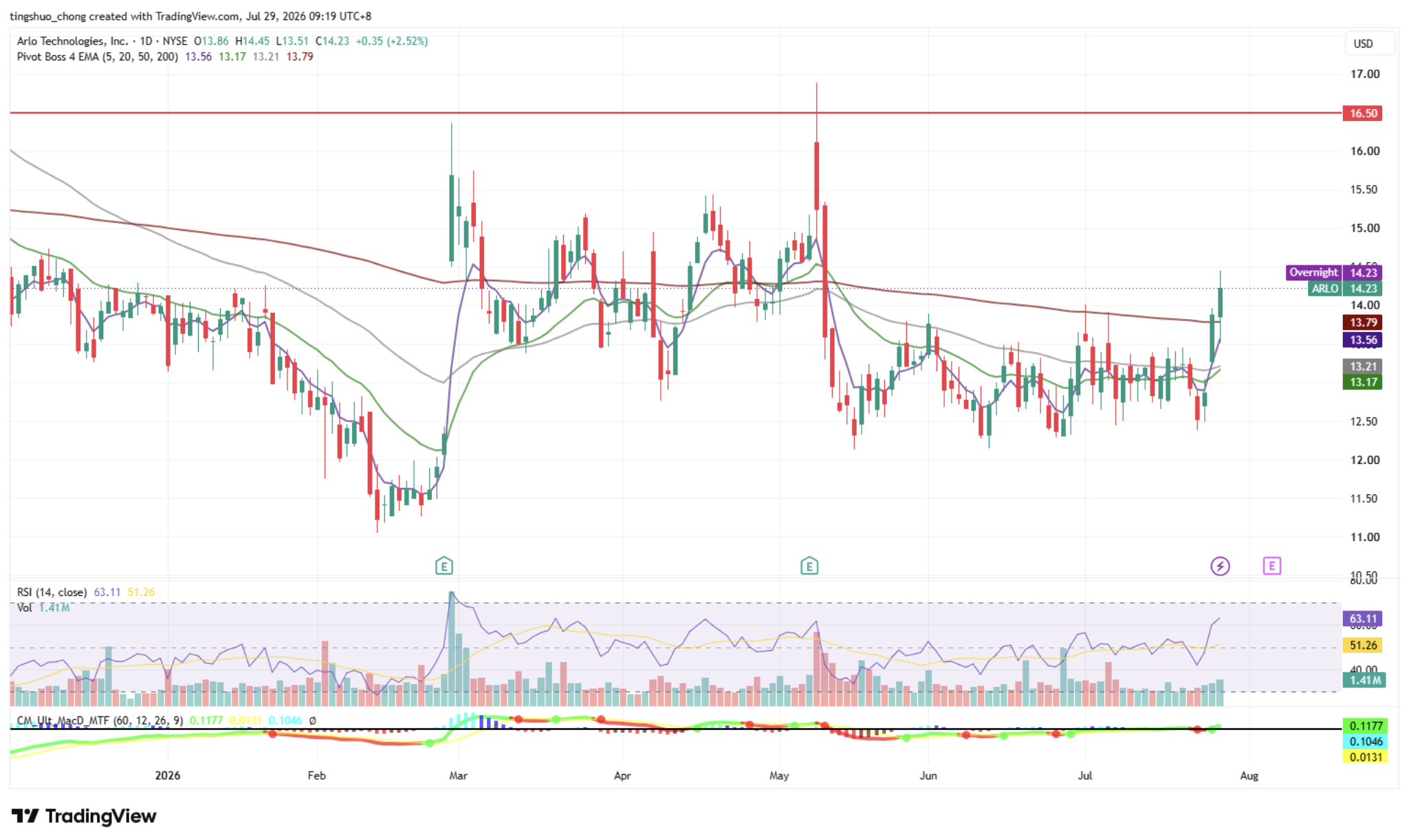The width and height of the screenshot is (1411, 840).
Task: Click the pink upcoming earnings E marker
Action: pyautogui.click(x=1271, y=566)
